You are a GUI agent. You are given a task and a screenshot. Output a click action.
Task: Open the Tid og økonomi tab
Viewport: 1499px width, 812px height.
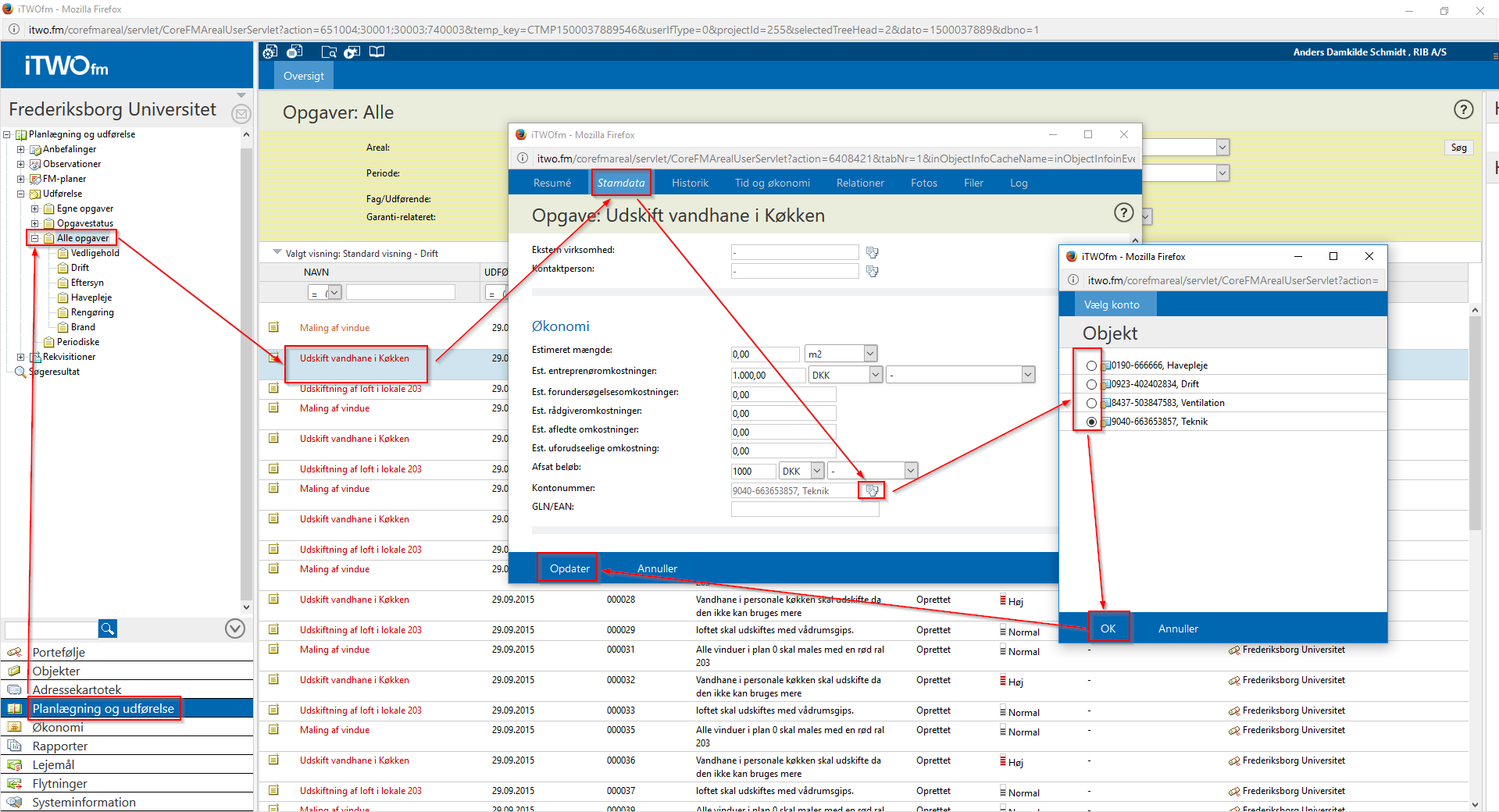[772, 183]
